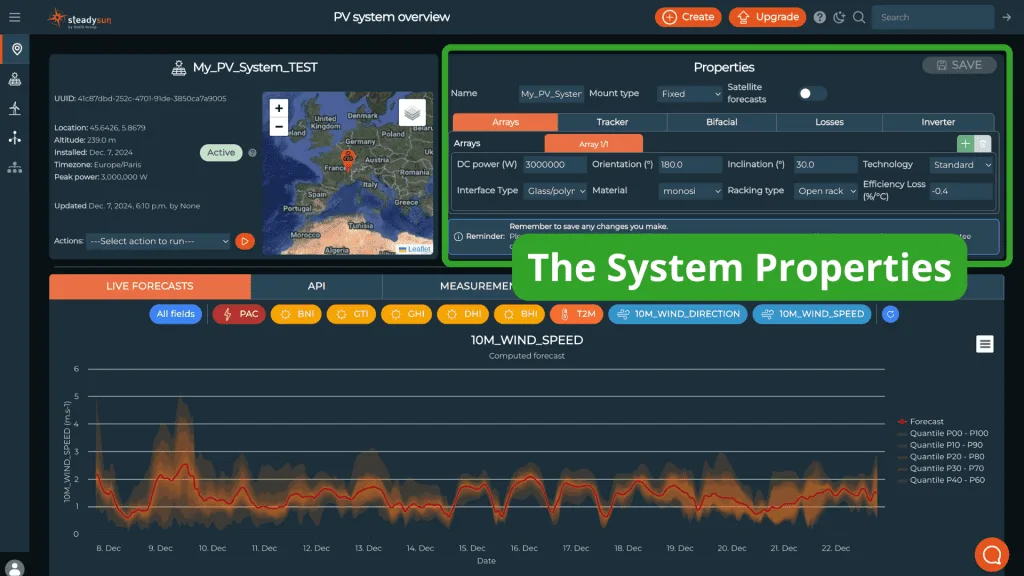Open the chart export menu icon
1024x576 pixels.
pyautogui.click(x=984, y=343)
